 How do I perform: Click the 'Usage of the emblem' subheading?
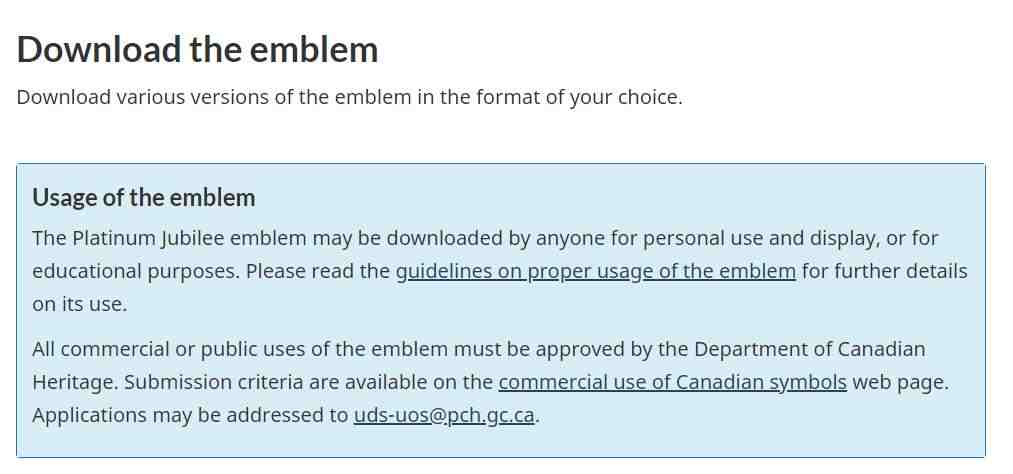pyautogui.click(x=144, y=197)
